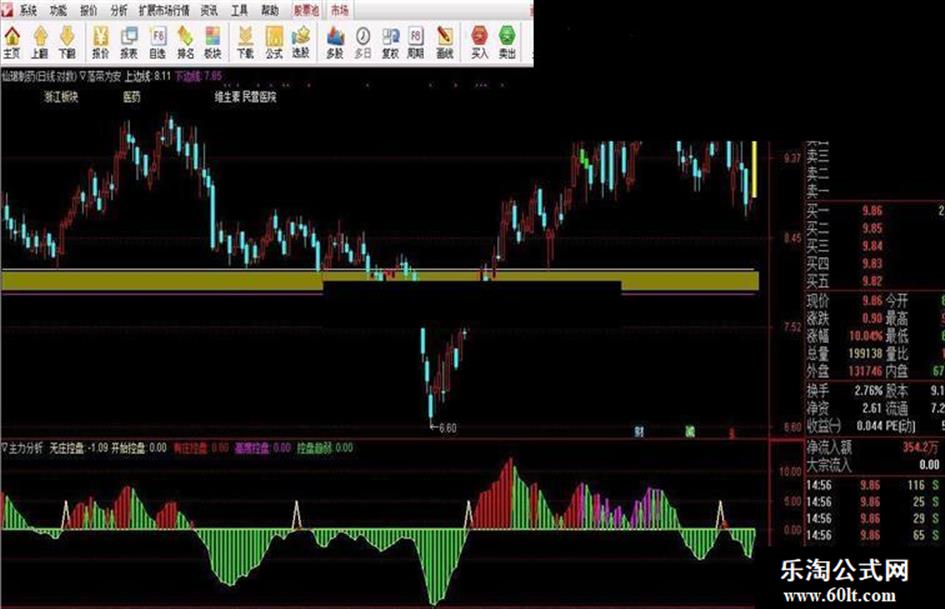This screenshot has height=609, width=945.
Task: Click the 现价 9.86 value
Action: tap(871, 300)
